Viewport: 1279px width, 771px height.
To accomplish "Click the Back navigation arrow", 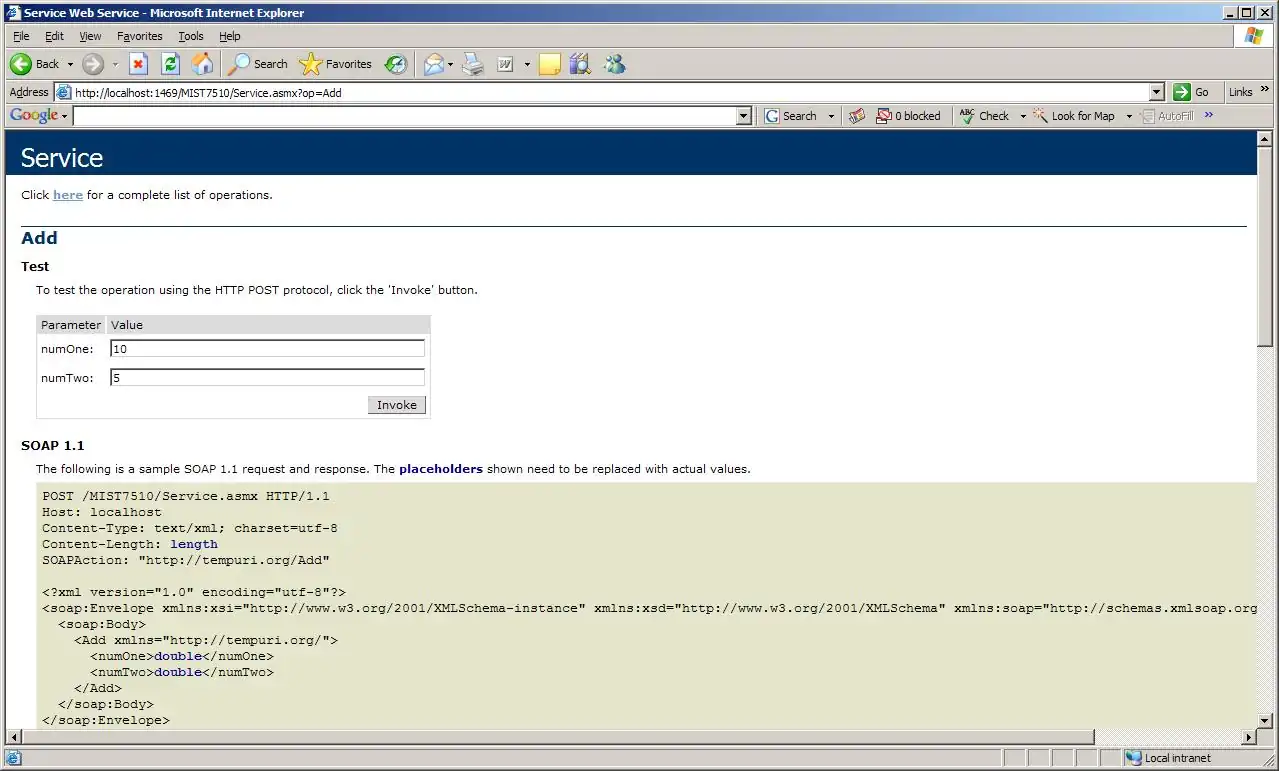I will (x=22, y=64).
